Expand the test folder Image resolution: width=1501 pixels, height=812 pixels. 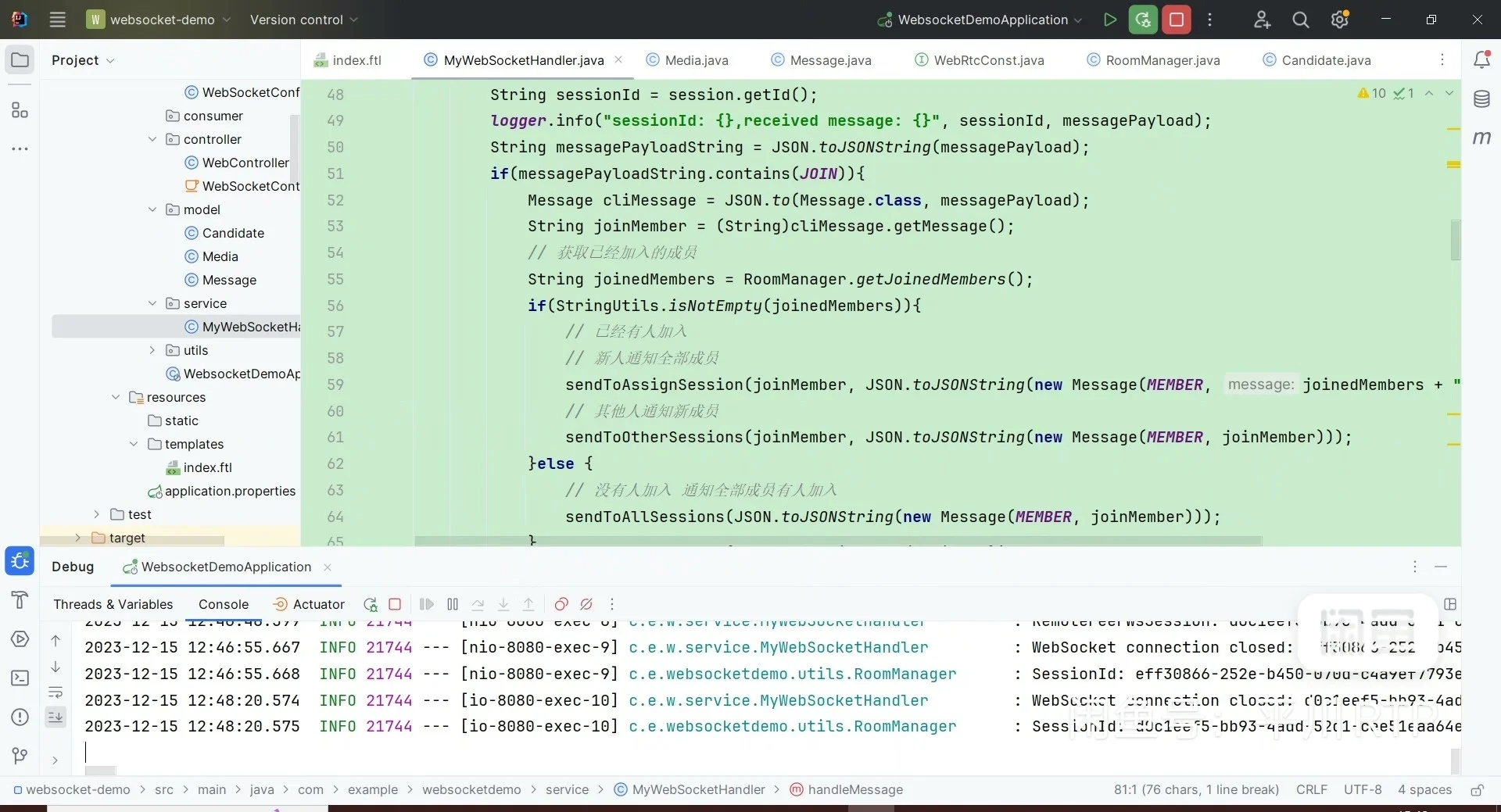(x=96, y=514)
